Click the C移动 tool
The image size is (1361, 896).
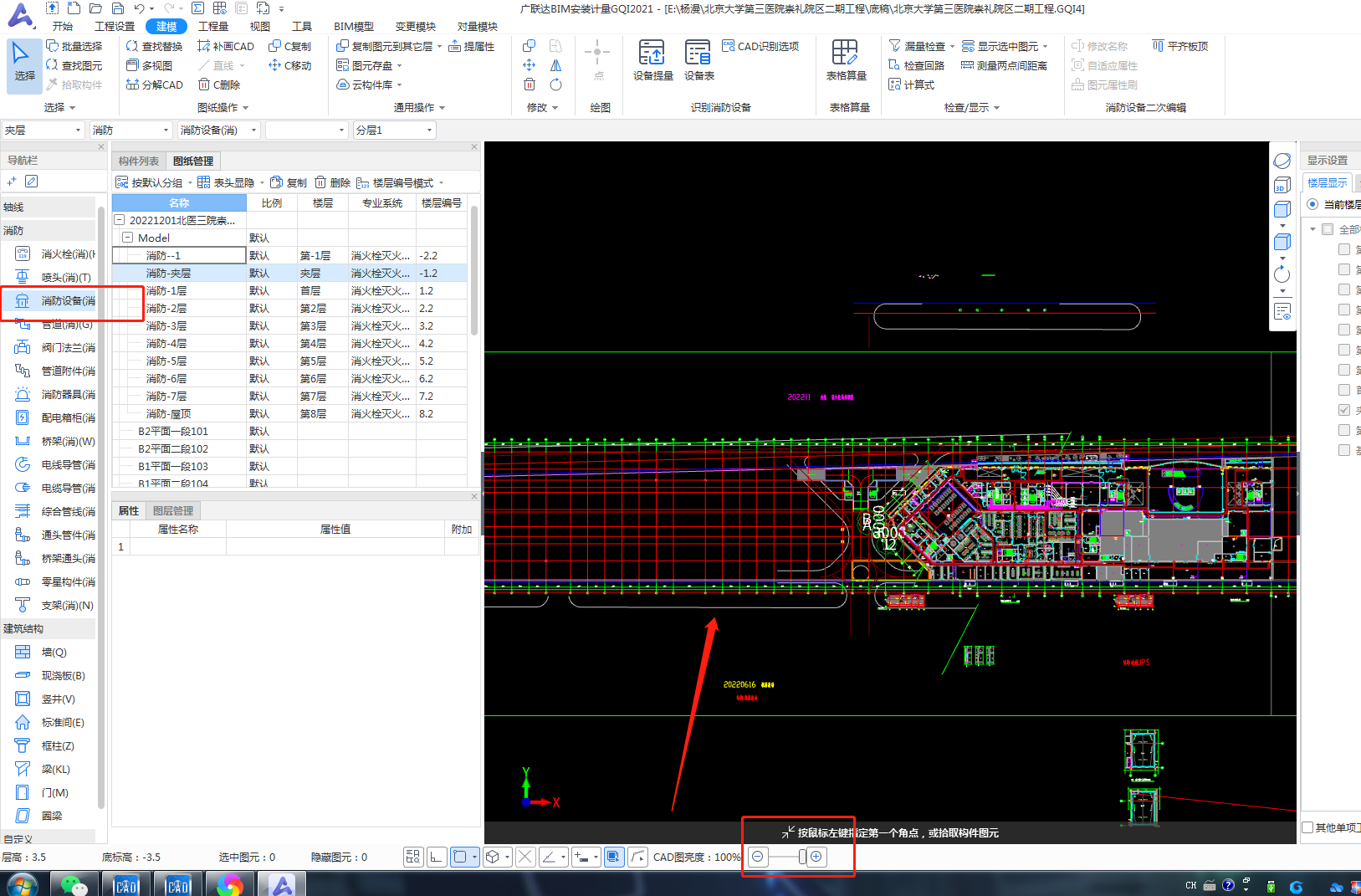click(289, 65)
